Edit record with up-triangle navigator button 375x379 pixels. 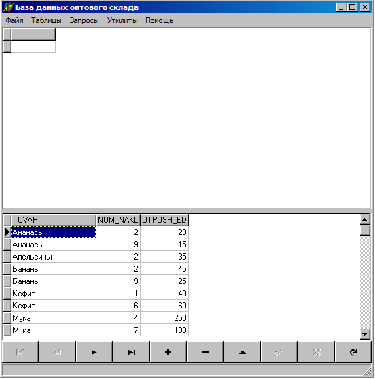(x=242, y=352)
